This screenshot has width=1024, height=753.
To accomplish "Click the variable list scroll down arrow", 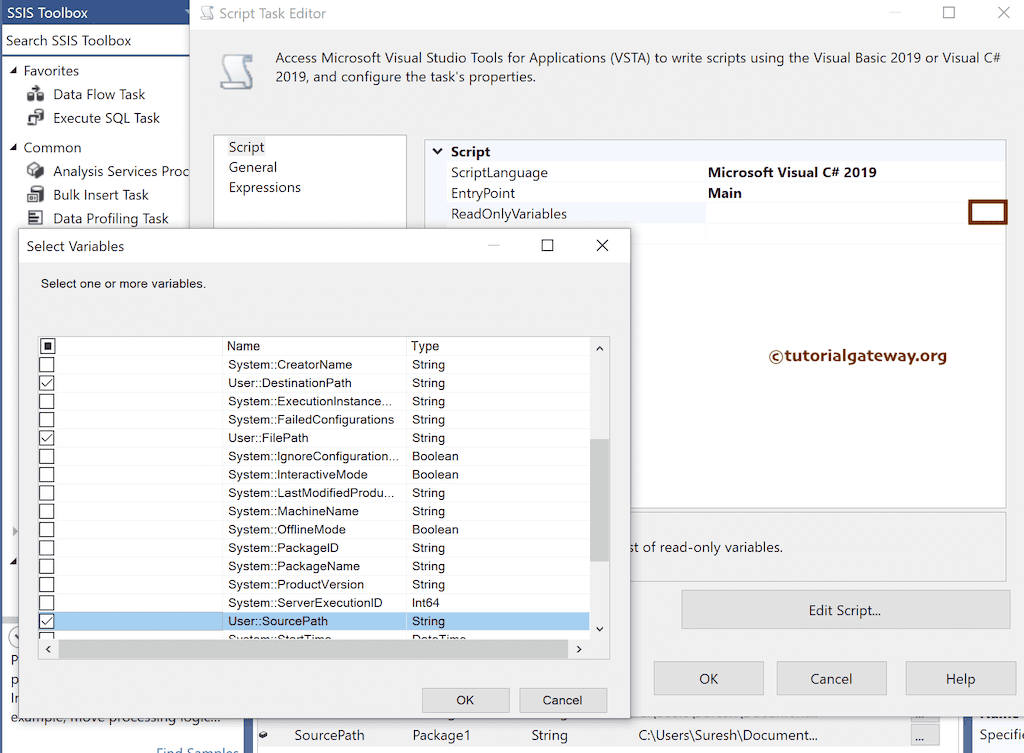I will point(600,629).
